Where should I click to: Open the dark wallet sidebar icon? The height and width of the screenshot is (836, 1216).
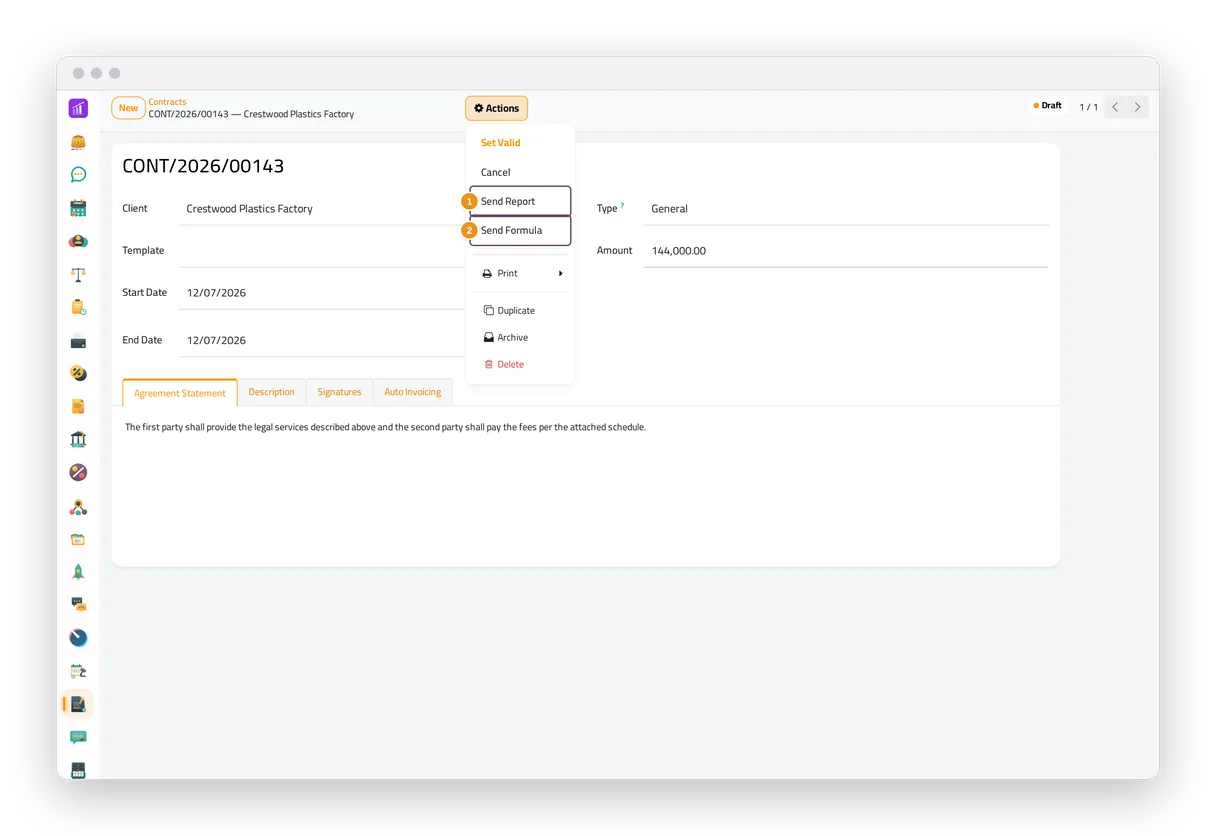(78, 341)
